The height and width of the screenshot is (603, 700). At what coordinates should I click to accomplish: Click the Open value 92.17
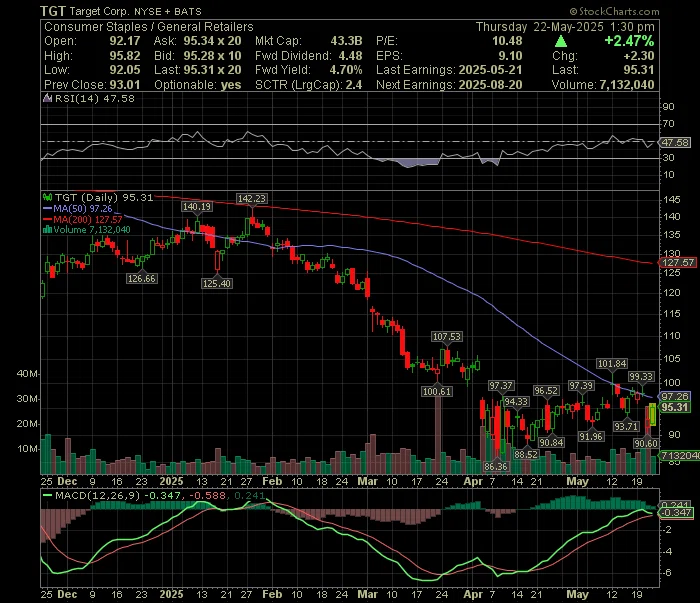tap(125, 41)
